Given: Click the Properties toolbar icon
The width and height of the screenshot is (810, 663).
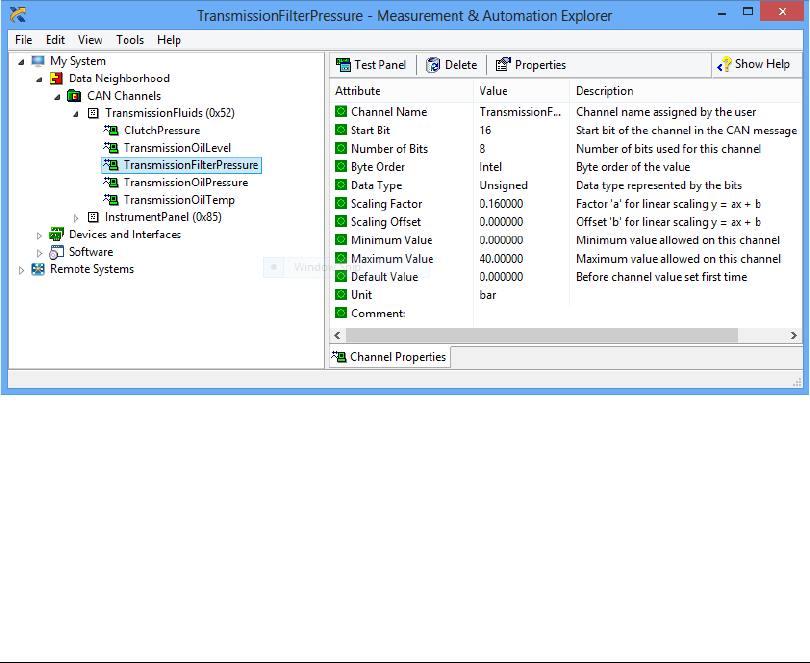Looking at the screenshot, I should (503, 65).
